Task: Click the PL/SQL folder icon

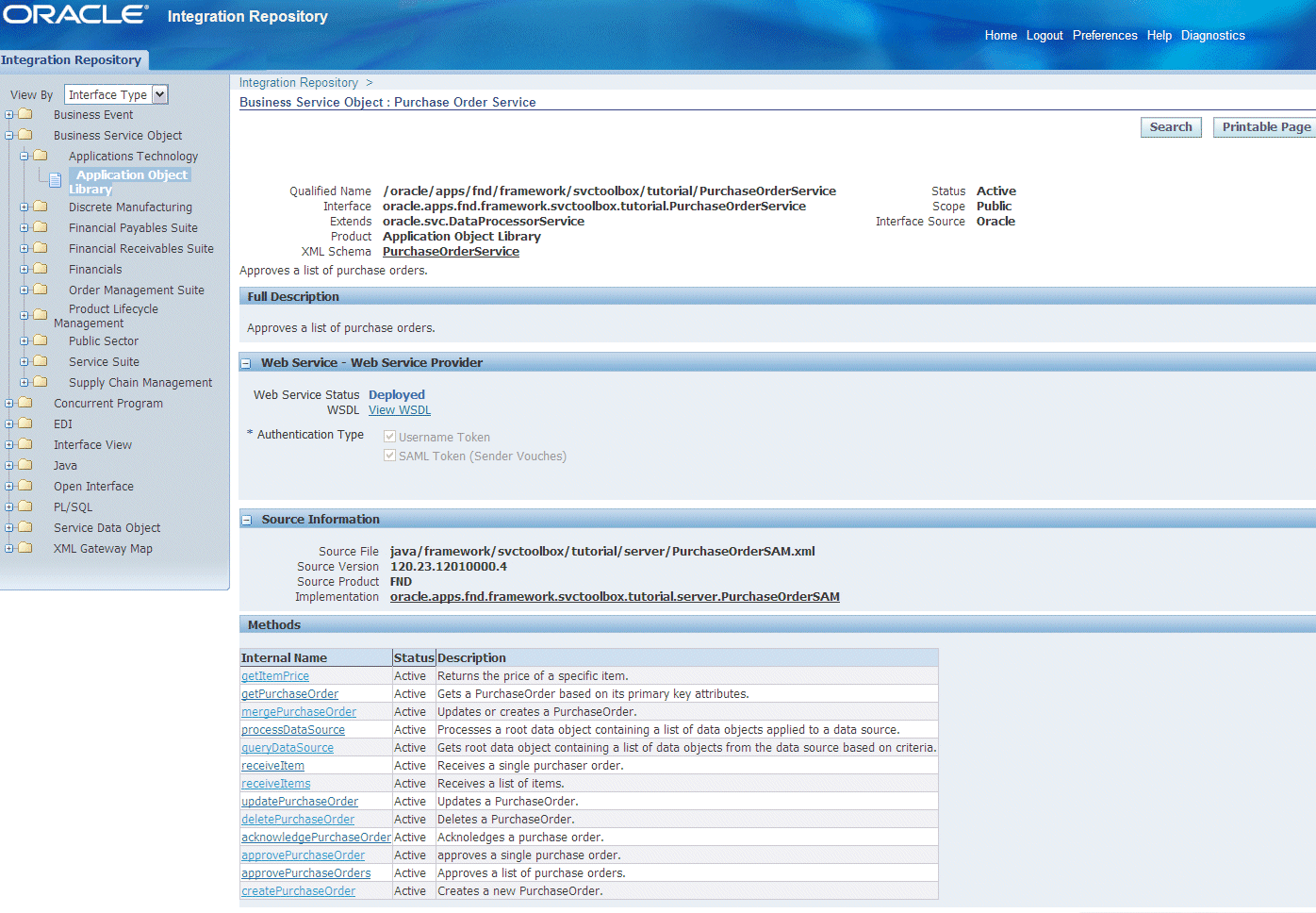Action: click(25, 506)
